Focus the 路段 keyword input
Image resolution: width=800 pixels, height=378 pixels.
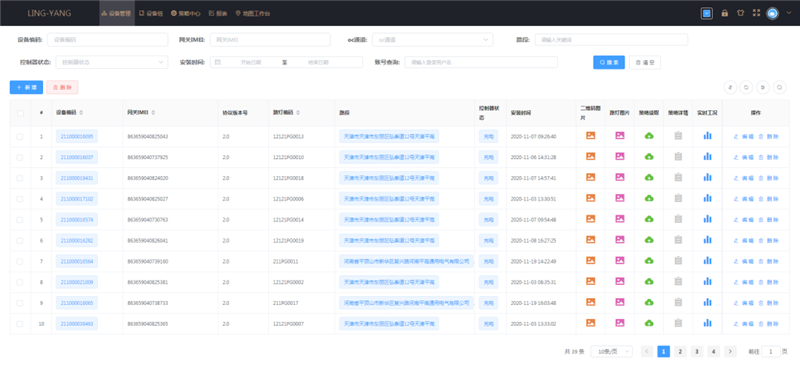tap(611, 40)
